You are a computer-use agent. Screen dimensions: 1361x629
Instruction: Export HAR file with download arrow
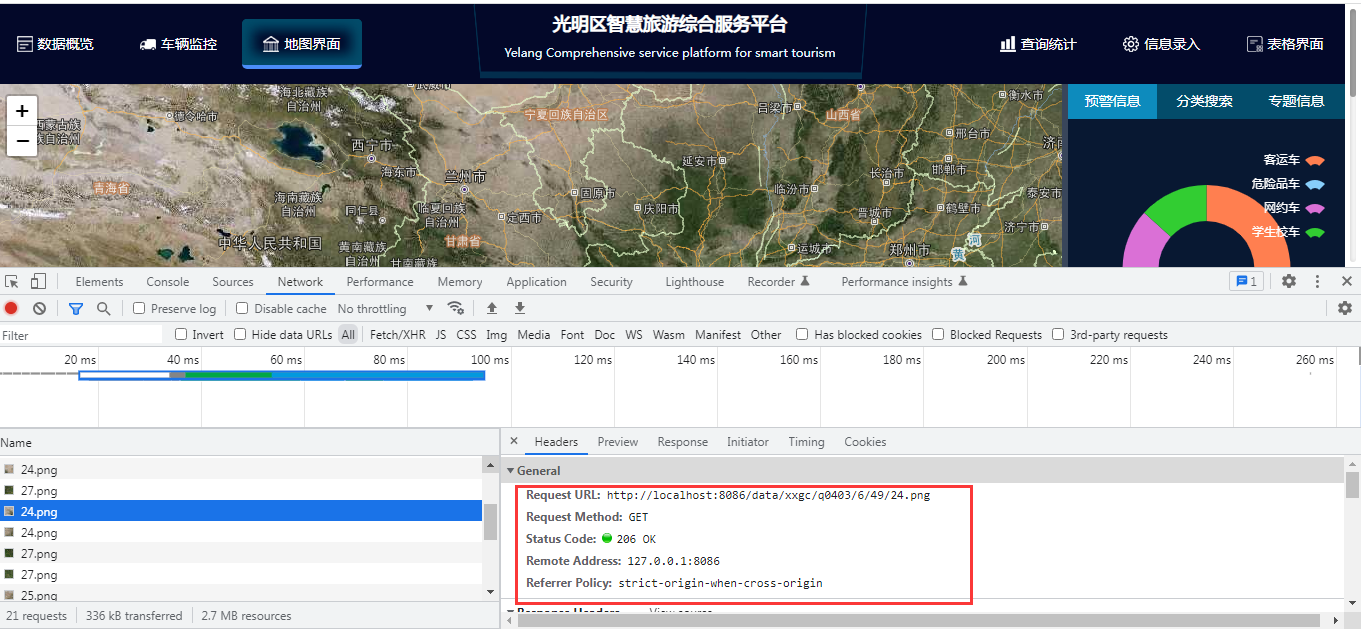(x=520, y=308)
